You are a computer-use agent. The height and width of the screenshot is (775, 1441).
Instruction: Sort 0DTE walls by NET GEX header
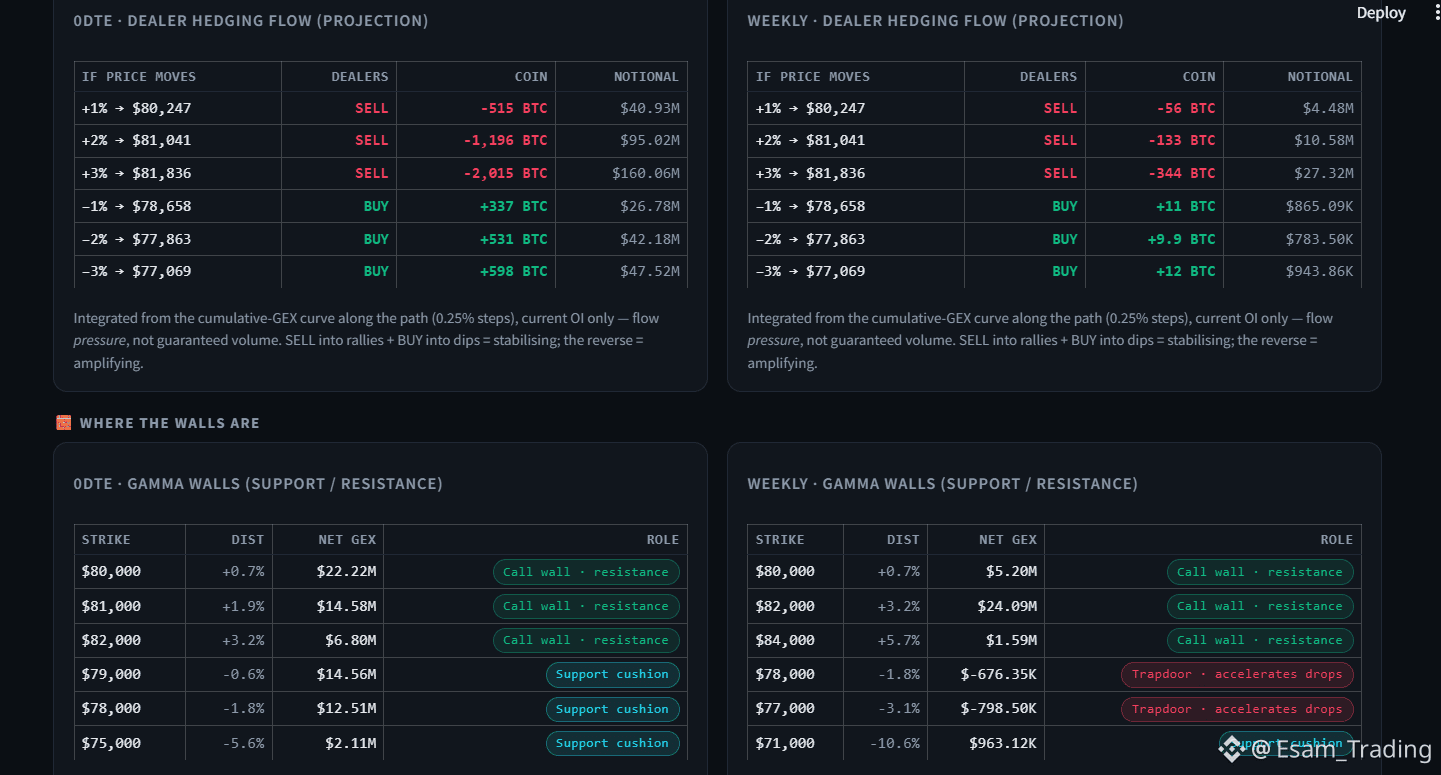[347, 540]
